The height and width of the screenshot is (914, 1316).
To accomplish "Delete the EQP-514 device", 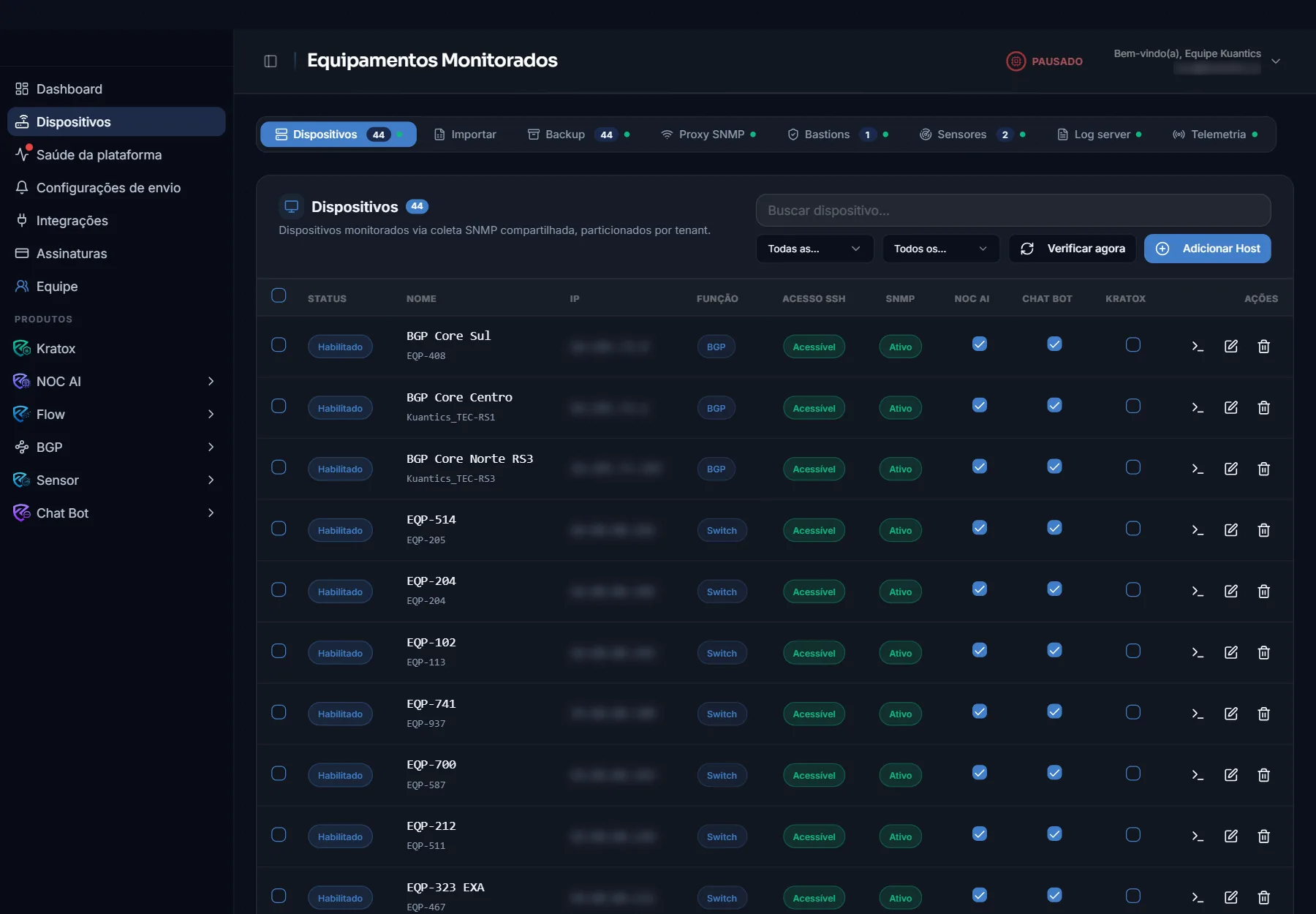I will click(x=1263, y=530).
